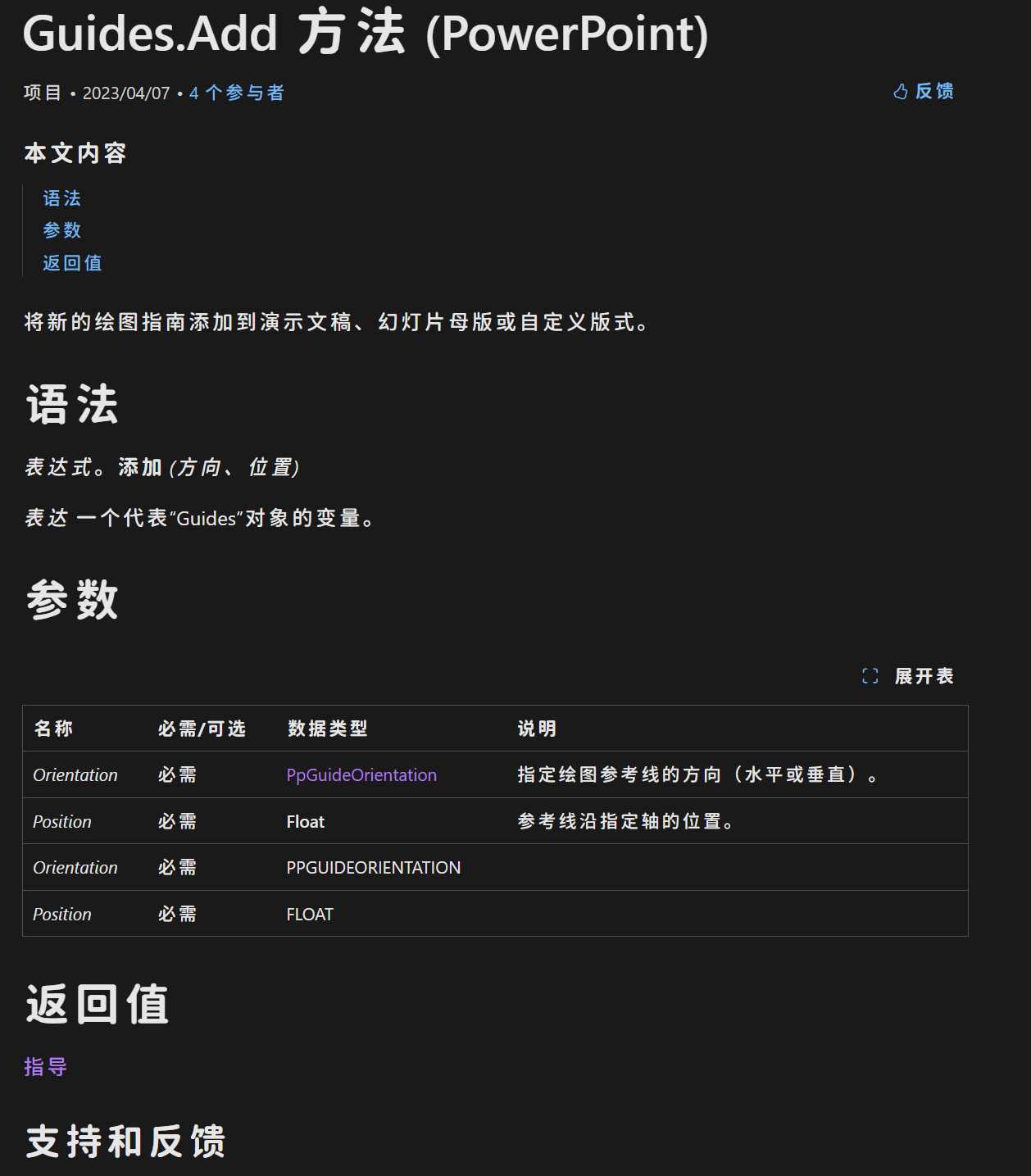Open the 4 个参与者 contributors link
This screenshot has height=1176, width=1031.
click(237, 93)
